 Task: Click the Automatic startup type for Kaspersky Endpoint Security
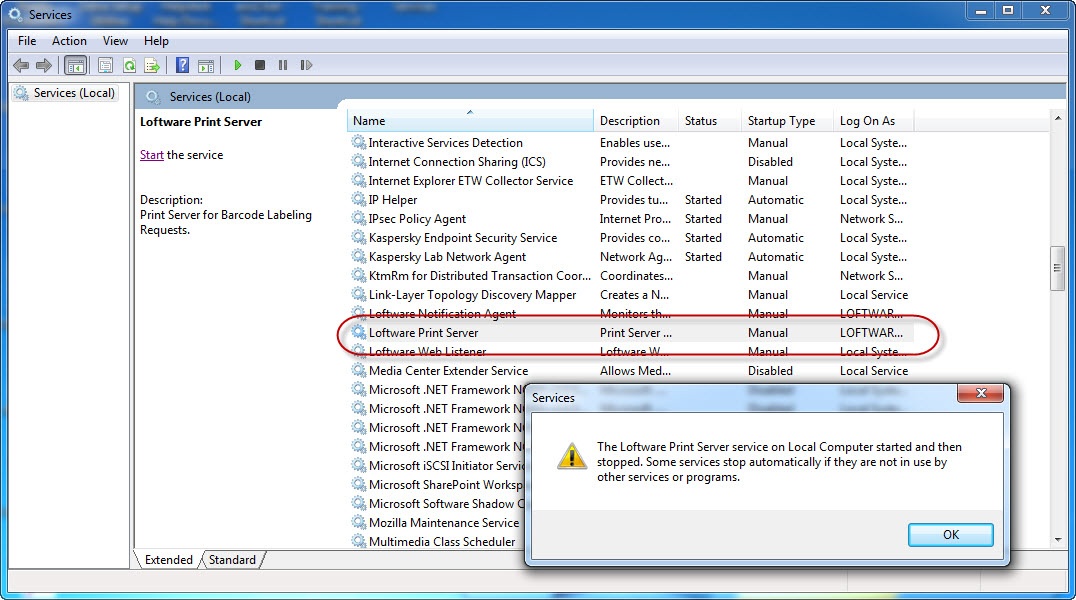[775, 238]
